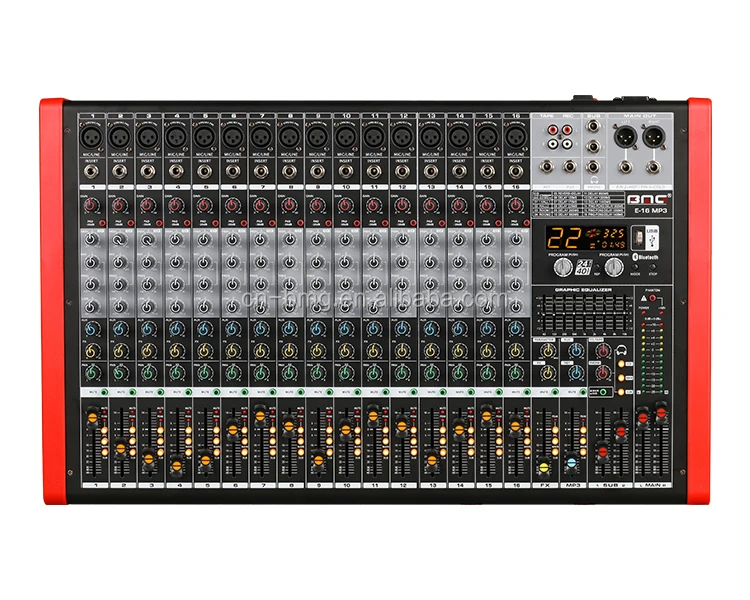Click the top-left red TAPE RCA jack
The height and width of the screenshot is (600, 750).
[553, 130]
